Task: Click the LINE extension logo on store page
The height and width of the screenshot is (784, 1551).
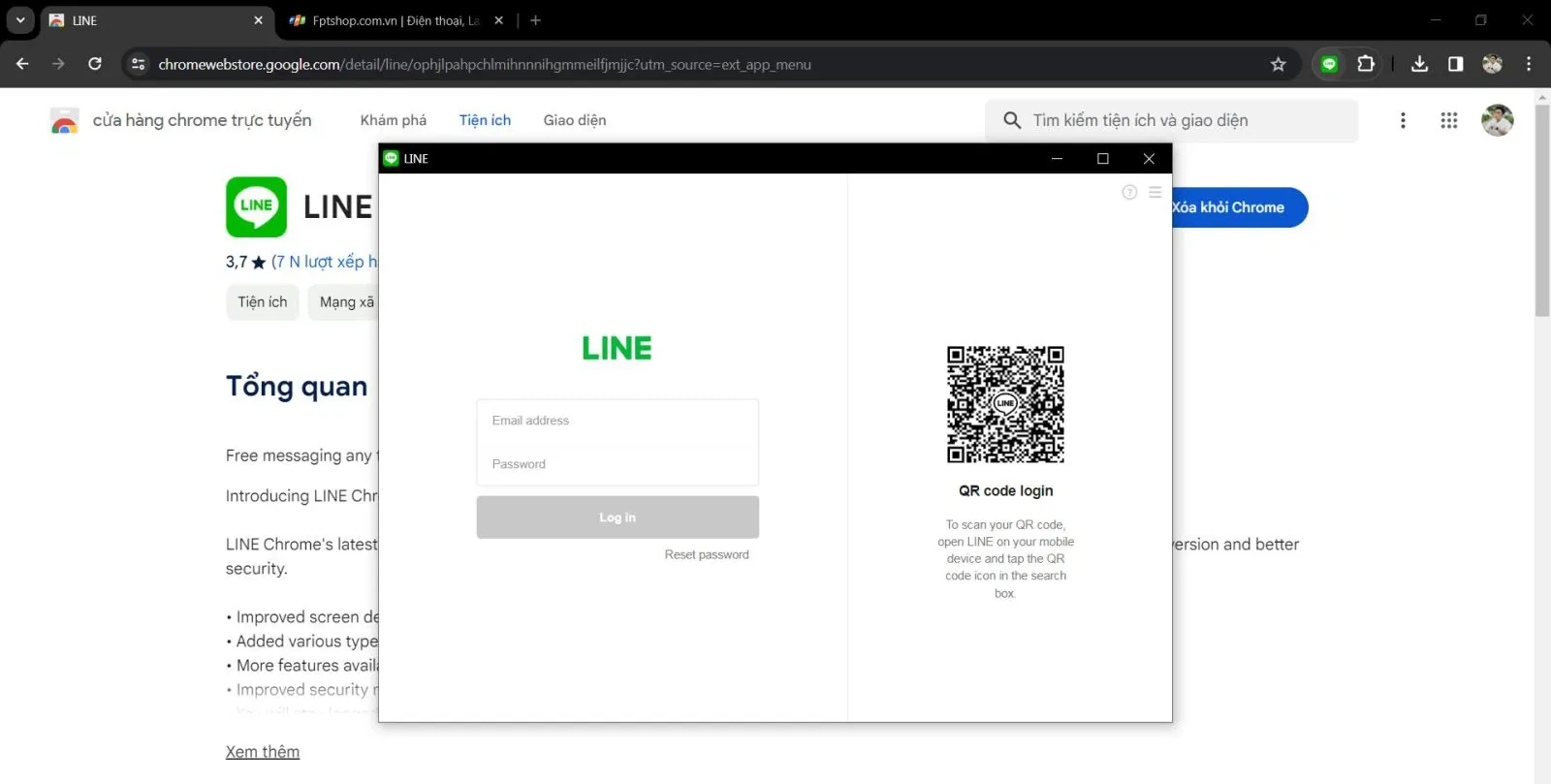Action: (x=256, y=206)
